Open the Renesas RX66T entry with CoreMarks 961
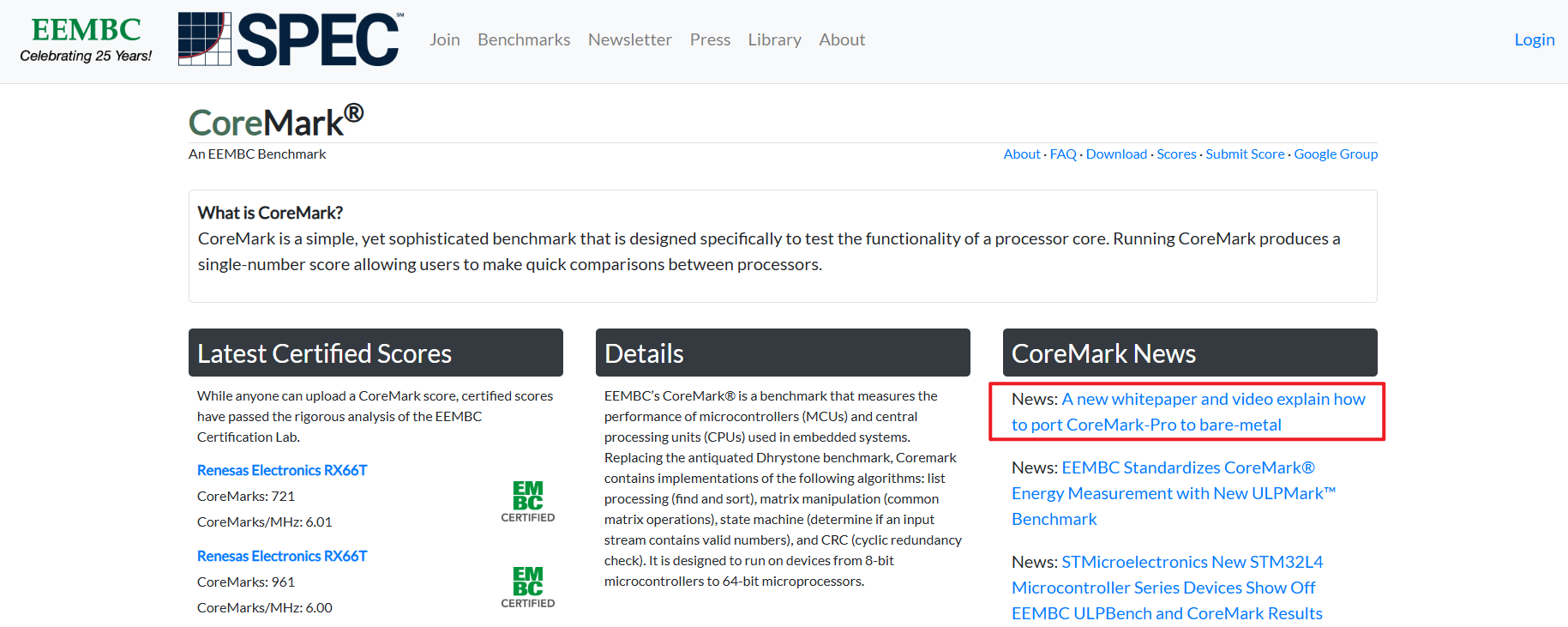The width and height of the screenshot is (1568, 627). pyautogui.click(x=282, y=556)
